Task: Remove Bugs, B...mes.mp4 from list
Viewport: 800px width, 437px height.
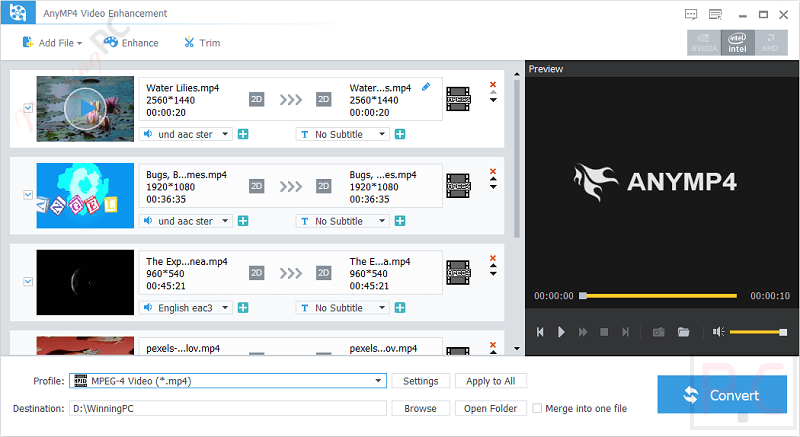Action: 493,171
